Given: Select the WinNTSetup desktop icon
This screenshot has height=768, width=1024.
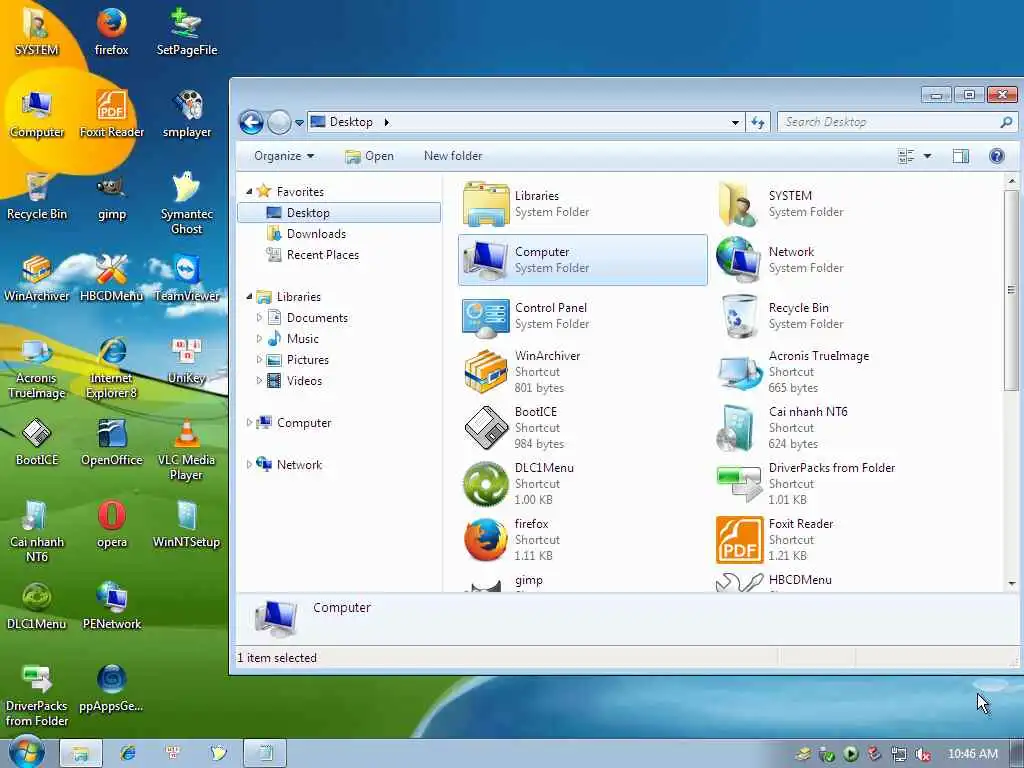Looking at the screenshot, I should coord(187,525).
